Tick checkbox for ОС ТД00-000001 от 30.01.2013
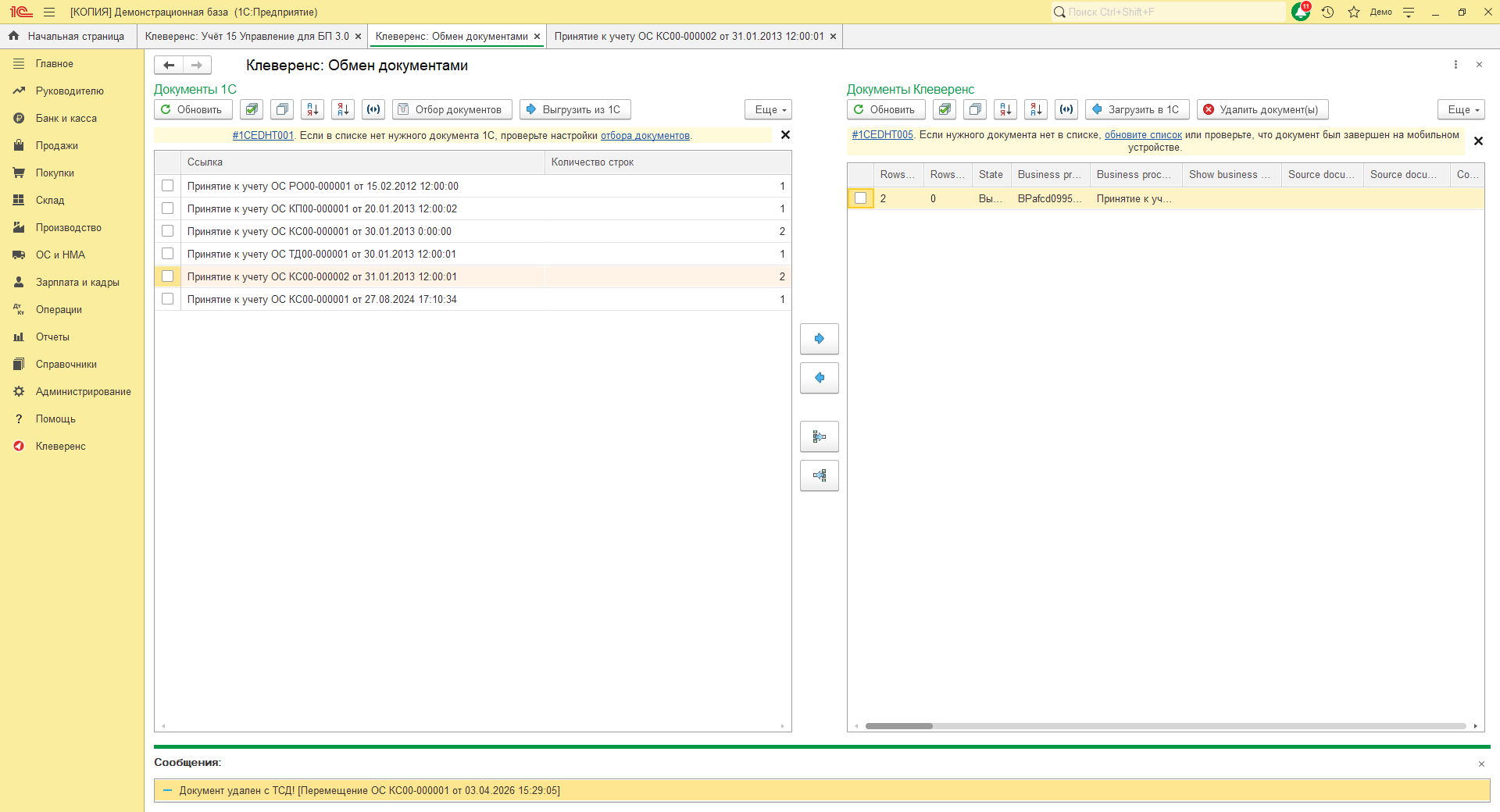 pyautogui.click(x=167, y=254)
